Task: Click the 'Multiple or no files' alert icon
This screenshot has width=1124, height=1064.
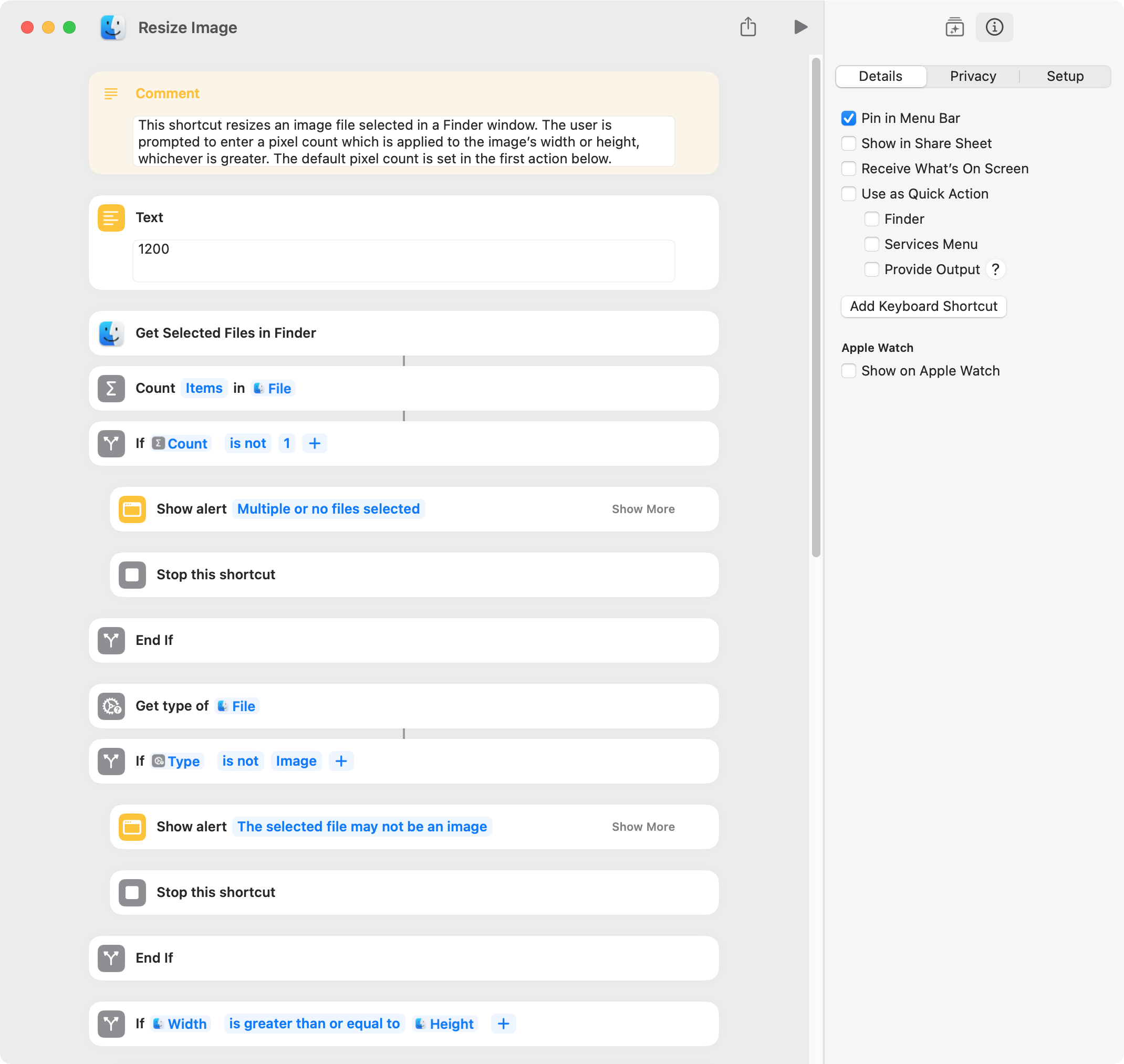Action: pos(132,509)
